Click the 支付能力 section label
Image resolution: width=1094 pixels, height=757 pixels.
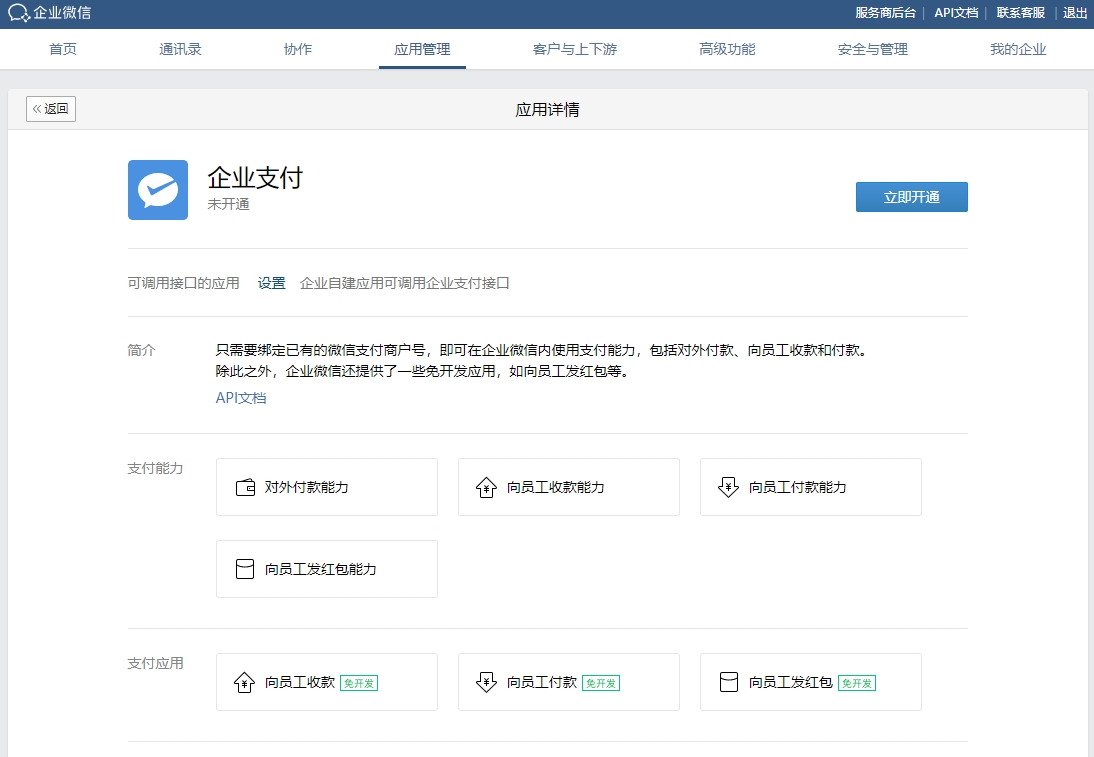156,468
